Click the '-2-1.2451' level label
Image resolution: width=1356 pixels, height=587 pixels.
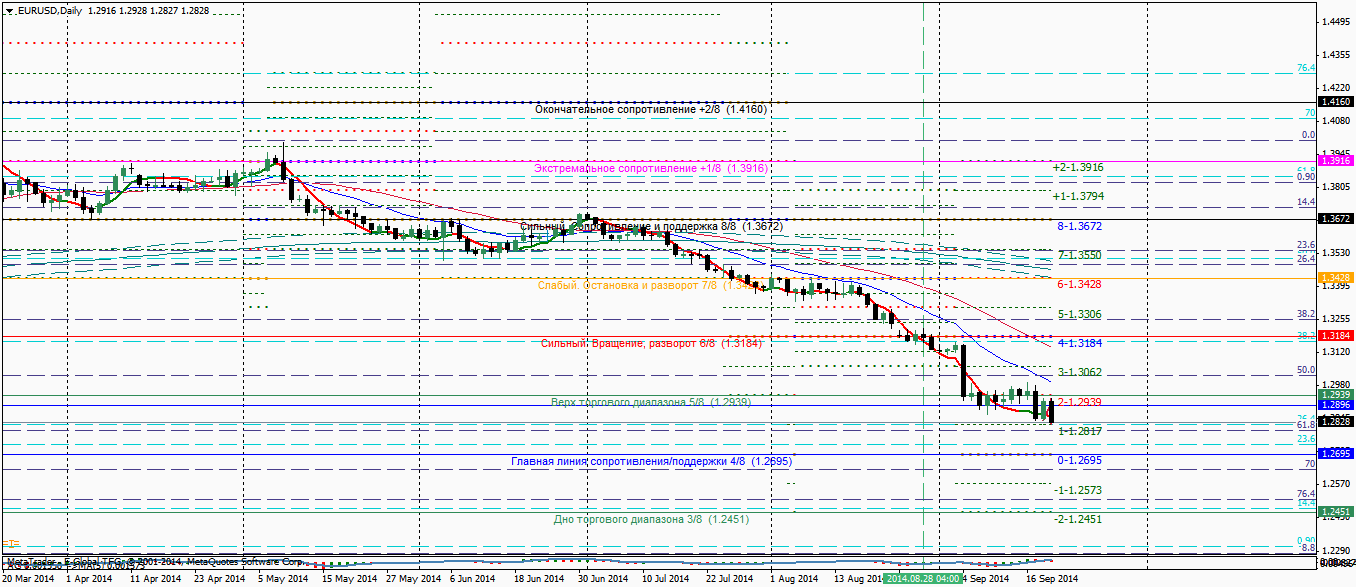click(x=1078, y=518)
